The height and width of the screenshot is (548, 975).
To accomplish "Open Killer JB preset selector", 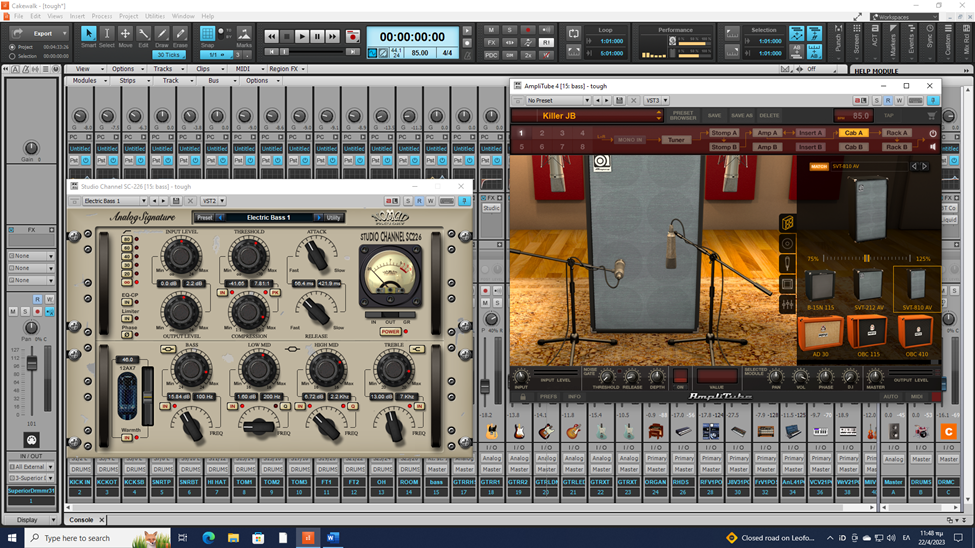I will (588, 116).
